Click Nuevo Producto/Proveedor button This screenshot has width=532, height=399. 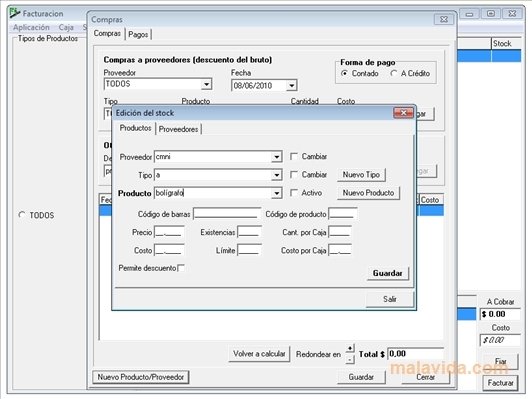pyautogui.click(x=141, y=377)
